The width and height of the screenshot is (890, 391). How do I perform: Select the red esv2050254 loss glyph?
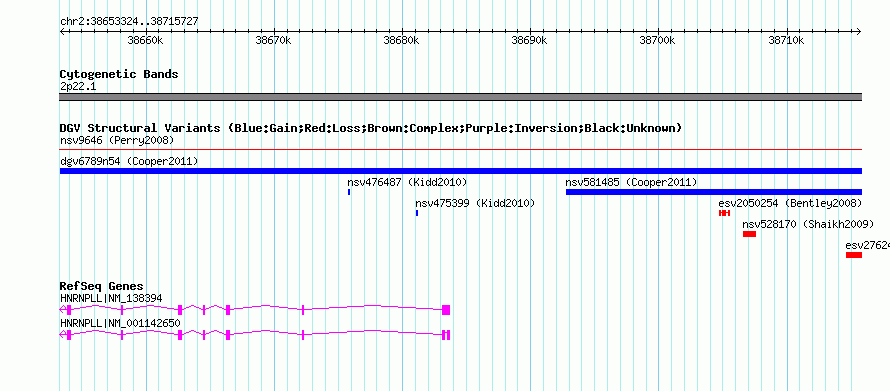[x=724, y=213]
